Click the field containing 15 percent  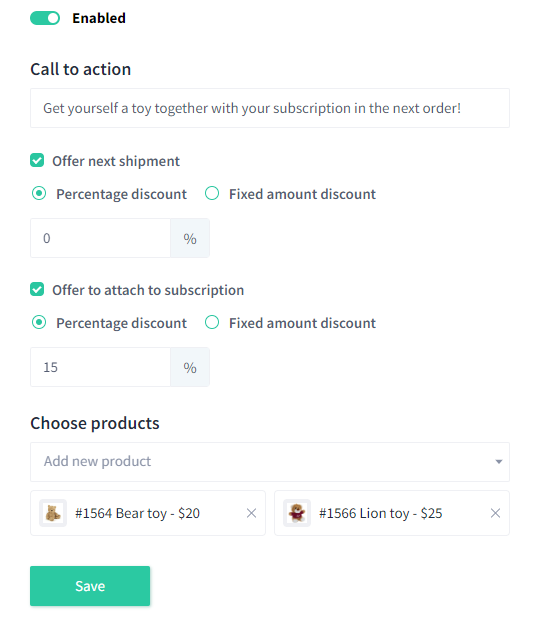100,367
